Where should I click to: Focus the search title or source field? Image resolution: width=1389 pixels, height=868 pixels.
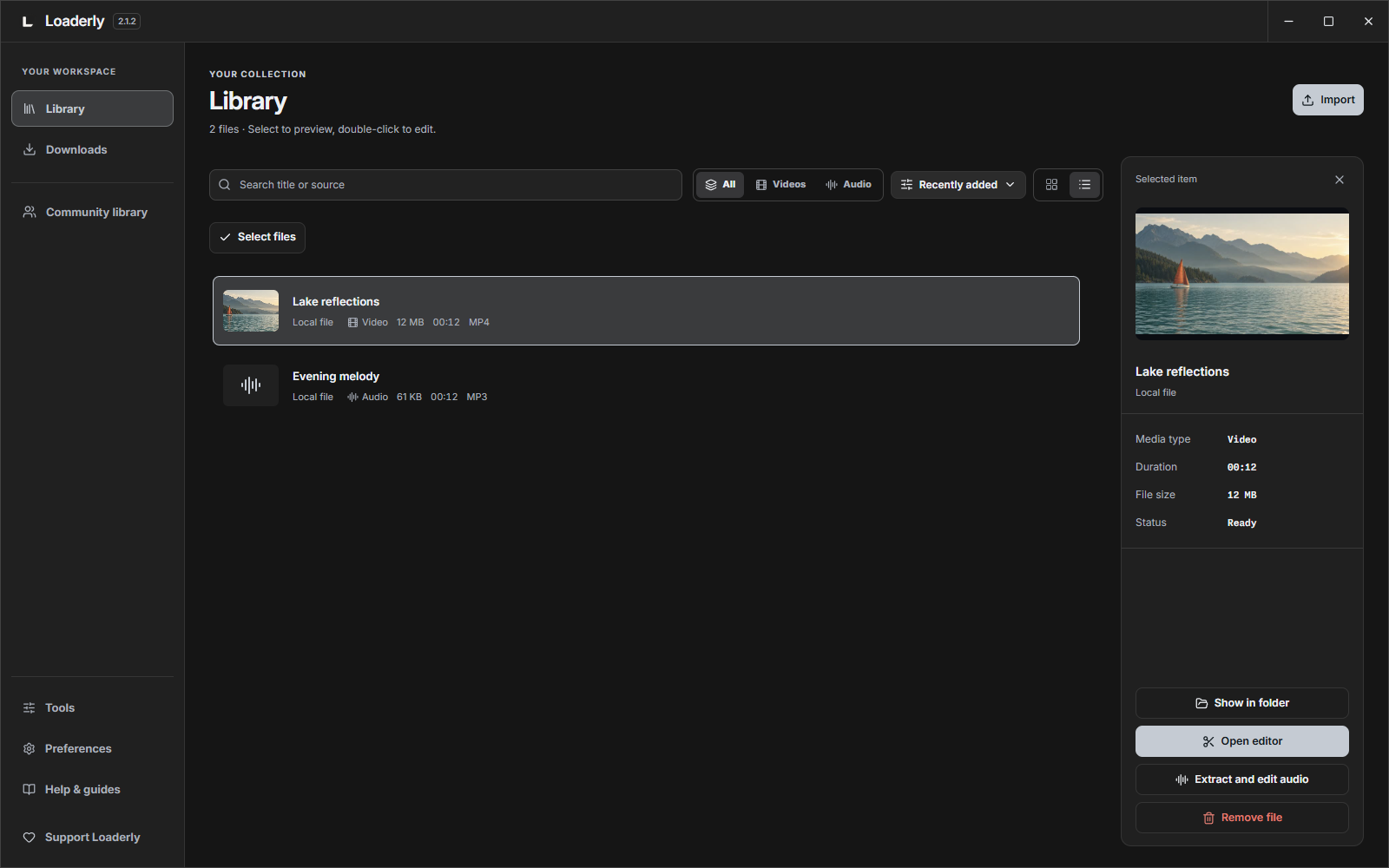(x=445, y=185)
